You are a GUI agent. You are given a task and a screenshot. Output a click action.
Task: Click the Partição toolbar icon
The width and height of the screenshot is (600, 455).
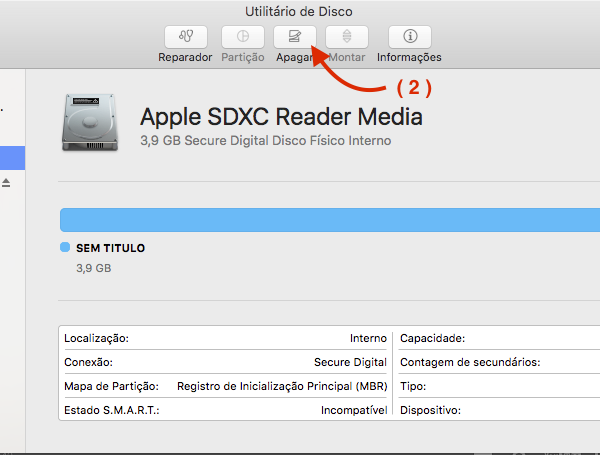pos(243,37)
